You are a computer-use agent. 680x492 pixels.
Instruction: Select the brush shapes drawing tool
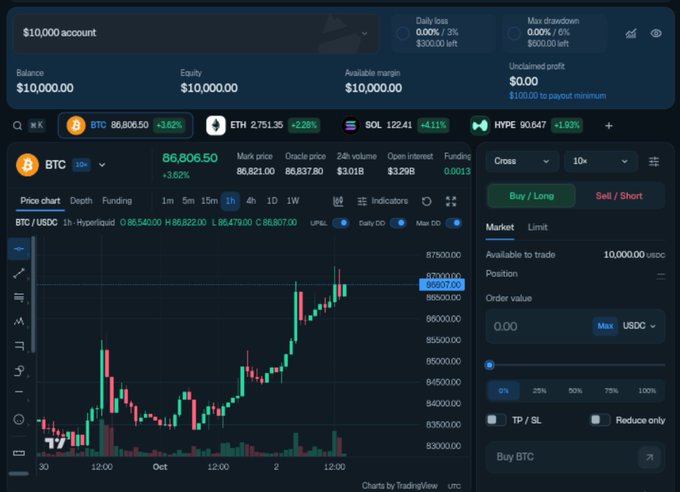(x=19, y=371)
